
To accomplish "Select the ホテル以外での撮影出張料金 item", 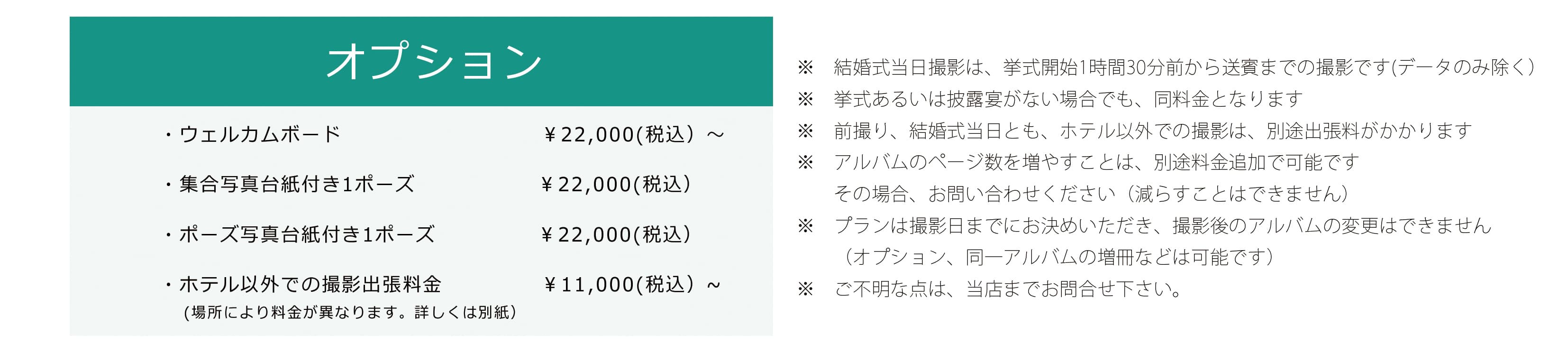I will click(x=310, y=284).
